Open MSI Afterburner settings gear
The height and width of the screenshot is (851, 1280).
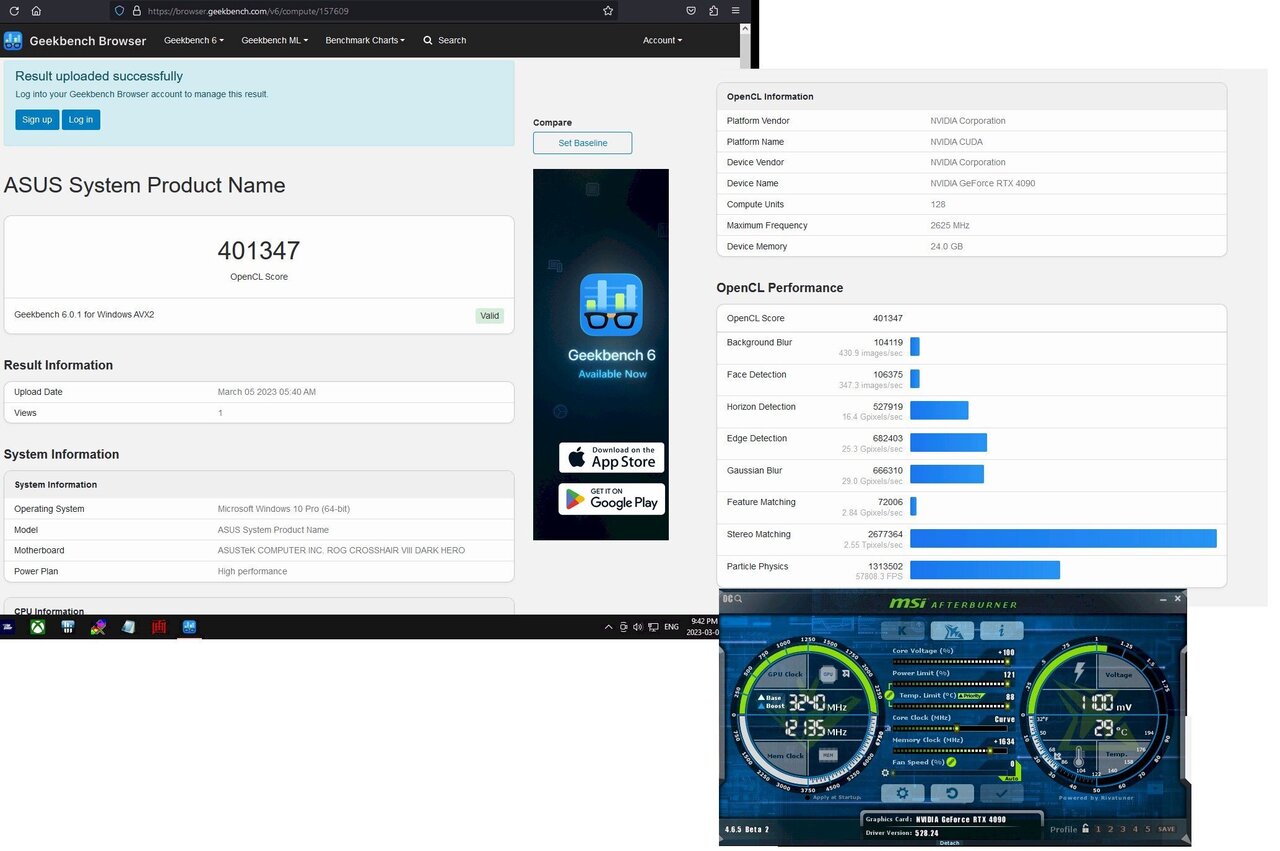pyautogui.click(x=902, y=793)
